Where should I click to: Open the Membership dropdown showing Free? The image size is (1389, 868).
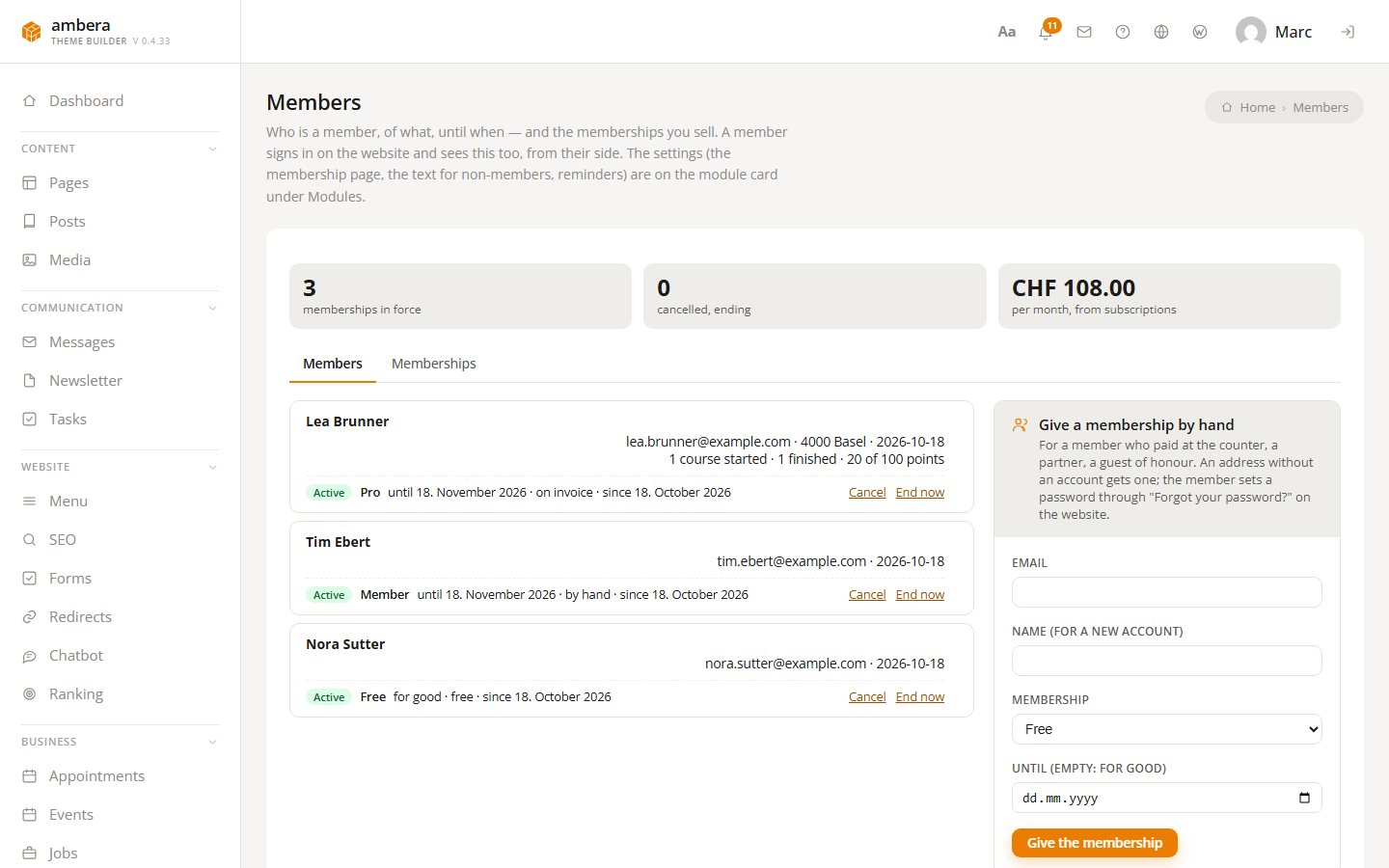coord(1166,729)
